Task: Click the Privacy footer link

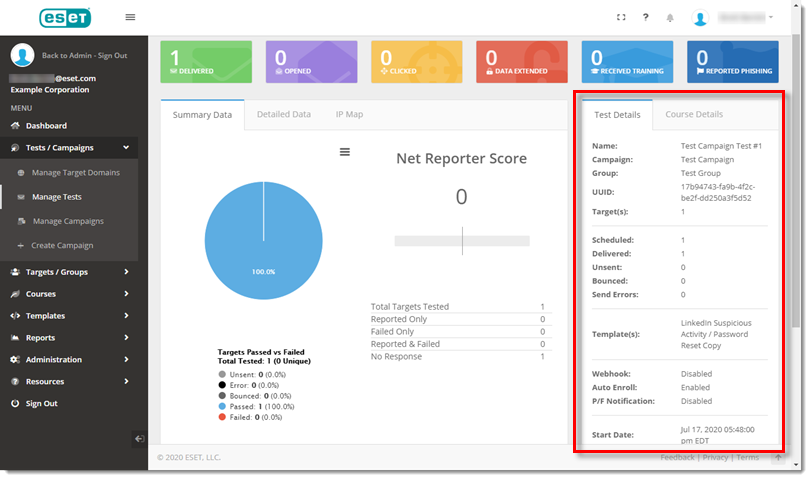Action: click(715, 457)
